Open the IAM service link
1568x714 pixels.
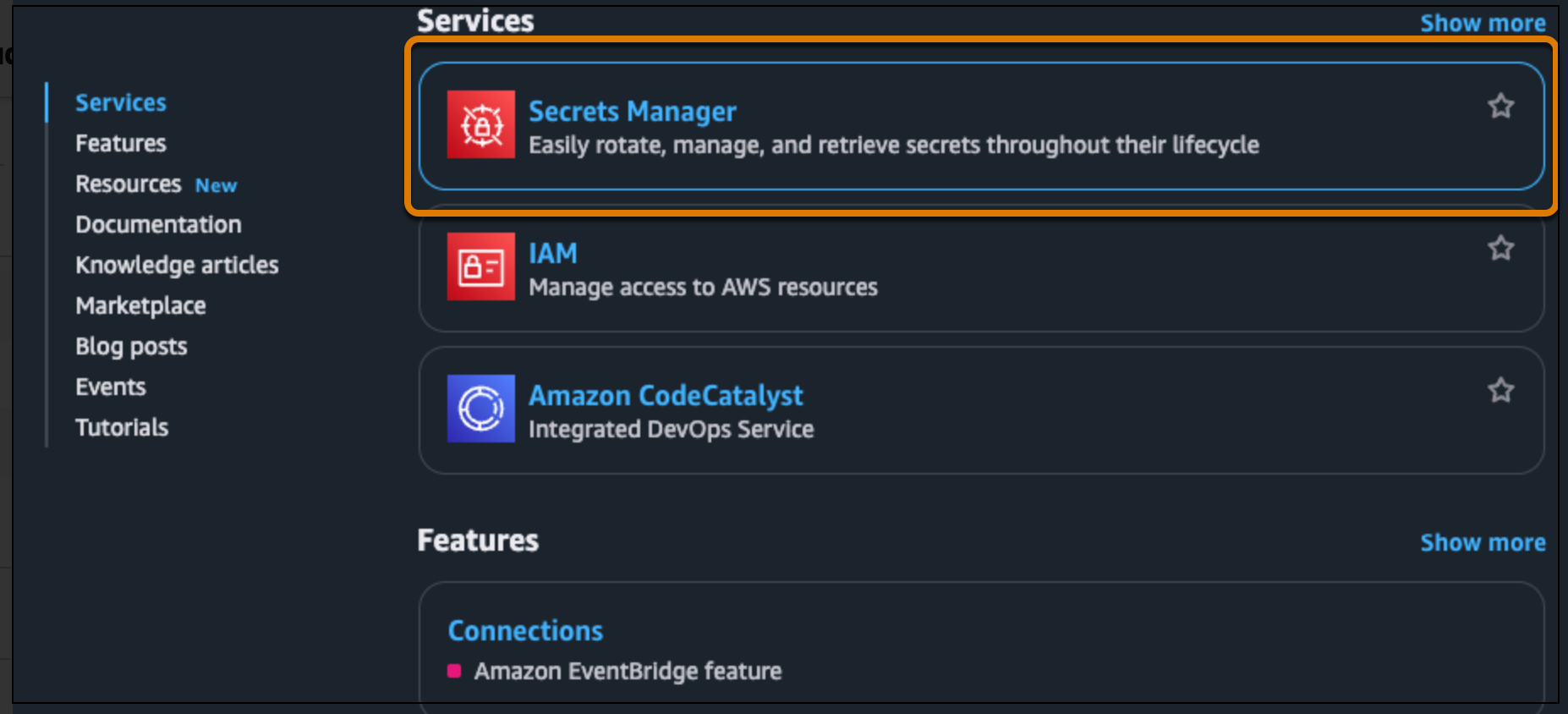553,253
